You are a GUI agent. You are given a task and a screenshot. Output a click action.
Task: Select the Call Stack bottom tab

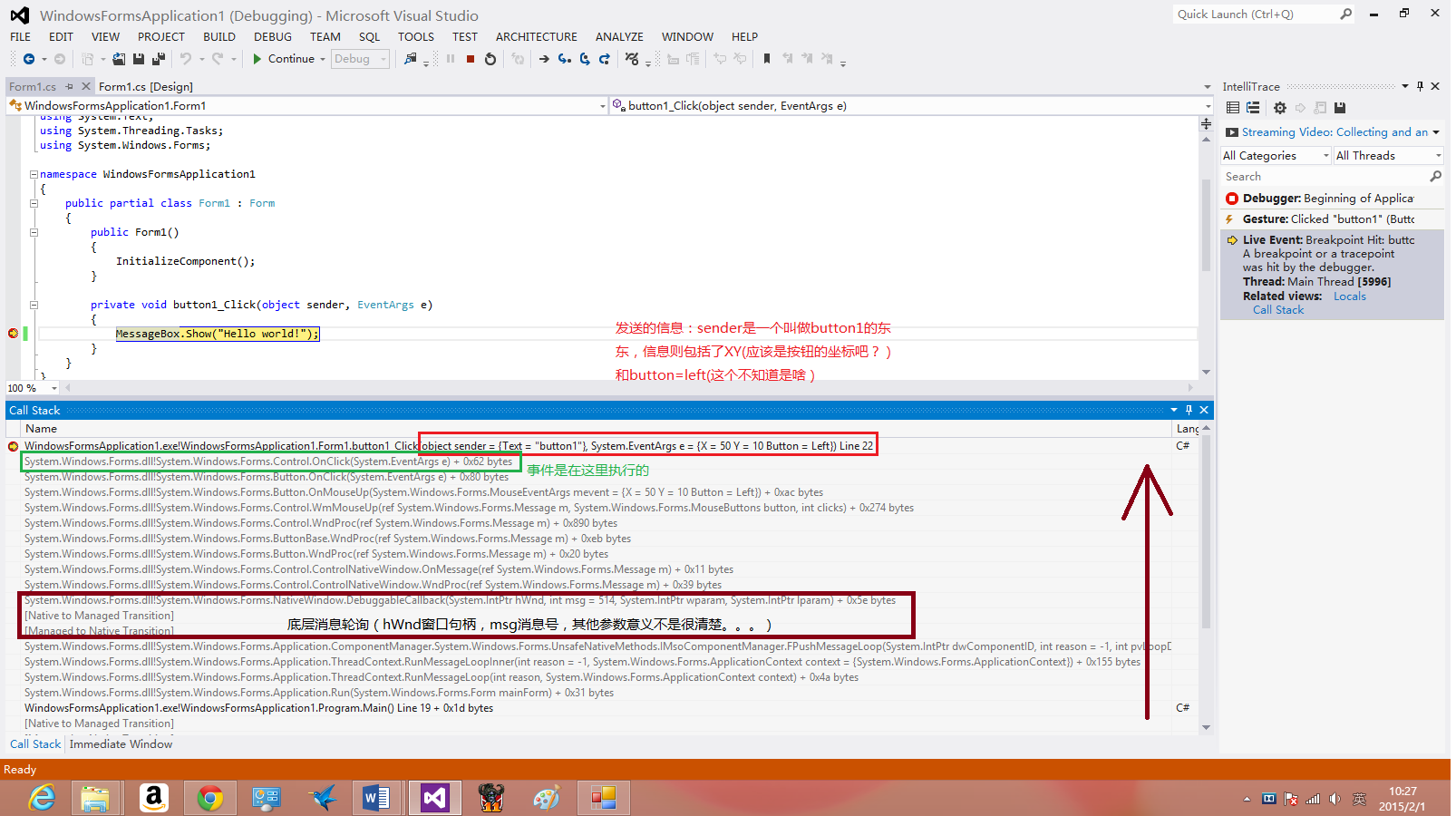point(35,744)
